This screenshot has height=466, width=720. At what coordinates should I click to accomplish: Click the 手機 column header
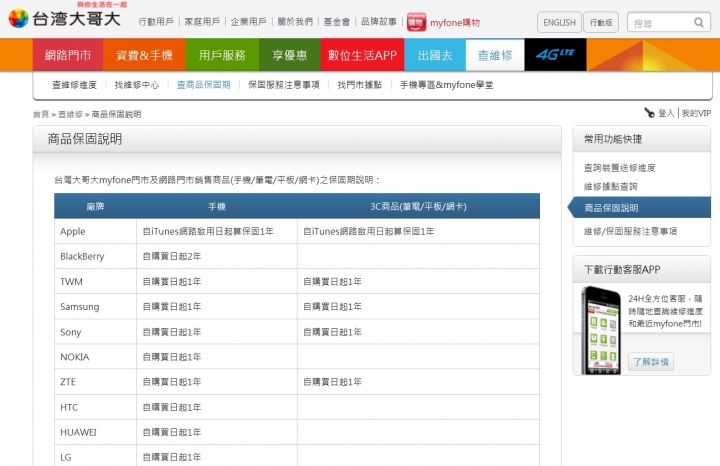tap(217, 206)
